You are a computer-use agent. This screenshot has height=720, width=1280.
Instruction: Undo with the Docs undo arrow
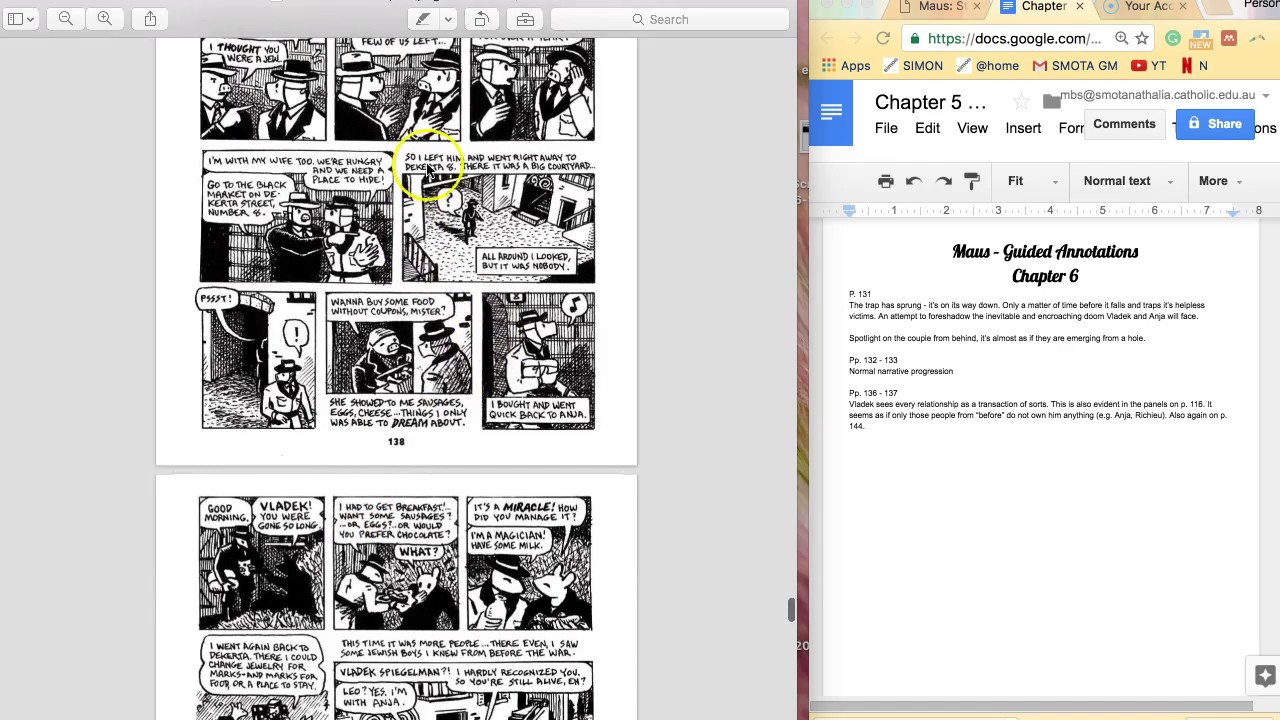point(913,181)
